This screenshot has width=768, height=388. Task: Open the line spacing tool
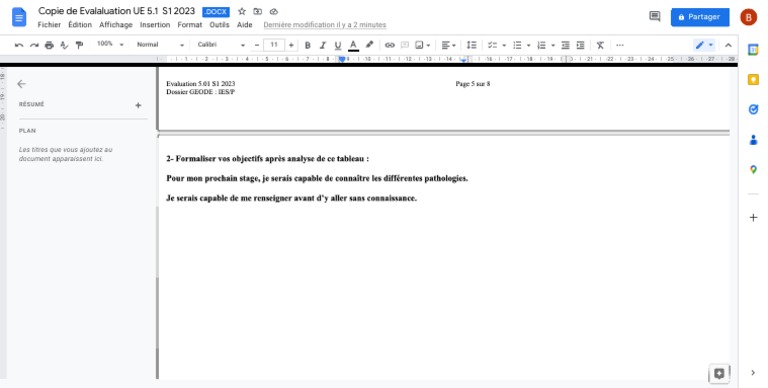click(x=471, y=45)
